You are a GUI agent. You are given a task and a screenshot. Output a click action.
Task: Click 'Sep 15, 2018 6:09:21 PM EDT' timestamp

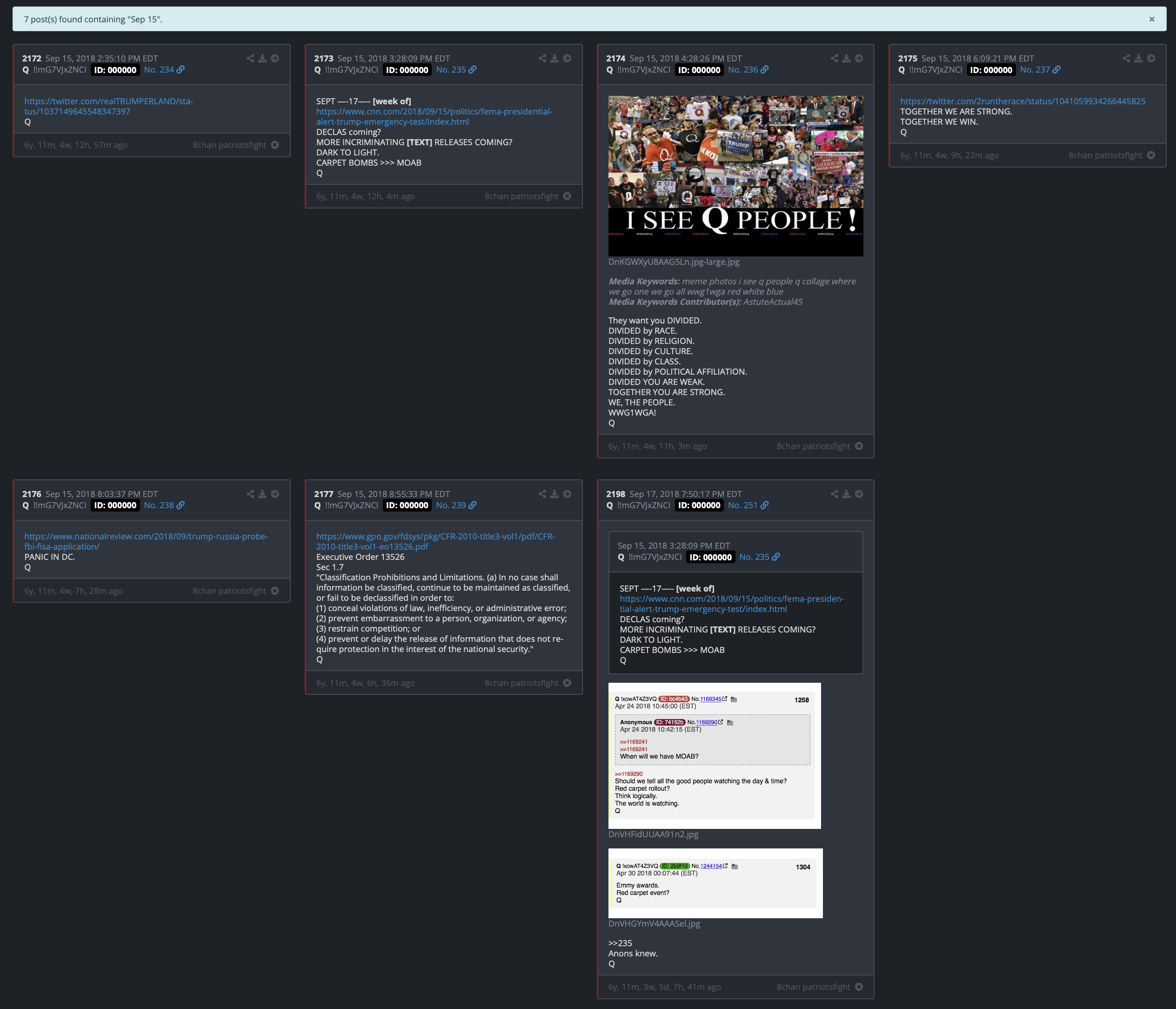[x=977, y=59]
